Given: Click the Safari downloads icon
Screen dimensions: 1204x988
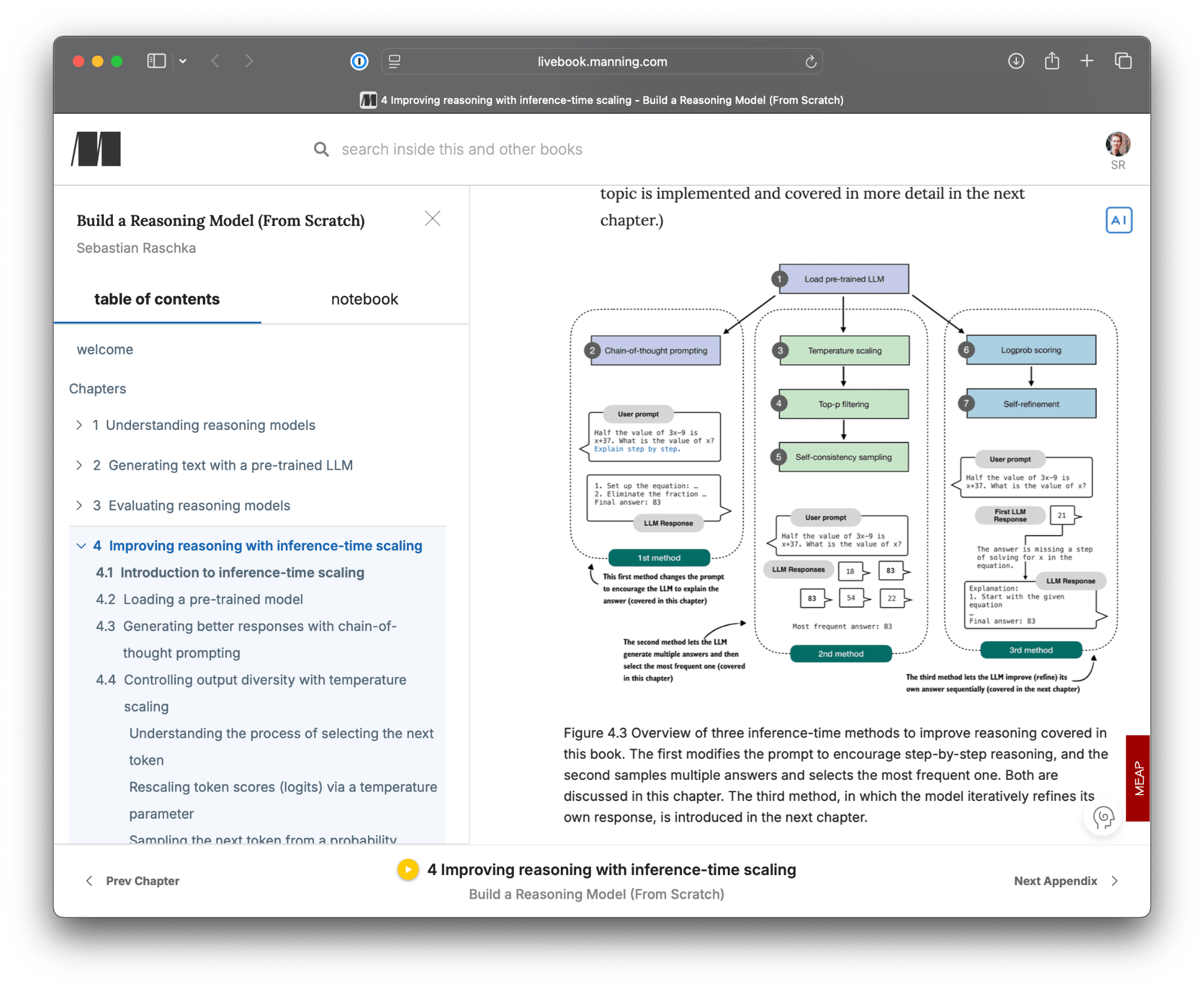Looking at the screenshot, I should (x=1016, y=61).
